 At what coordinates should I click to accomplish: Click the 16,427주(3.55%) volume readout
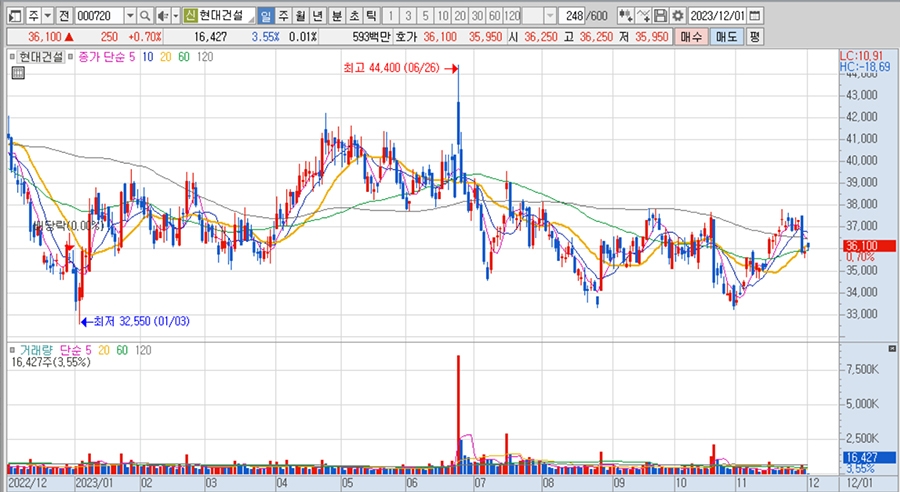tap(51, 362)
